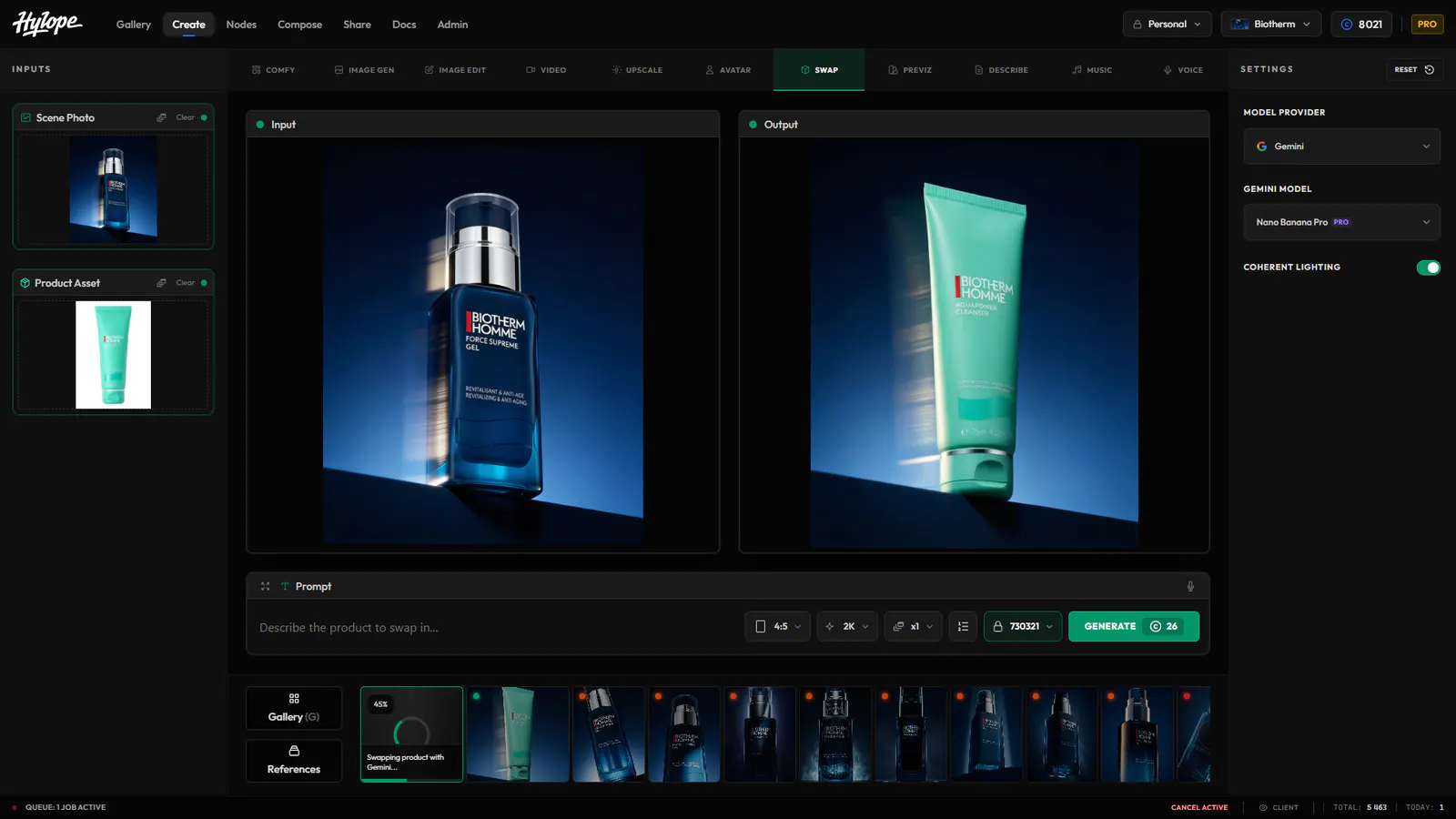Switch to the Video tab
1456x819 pixels.
tap(546, 70)
